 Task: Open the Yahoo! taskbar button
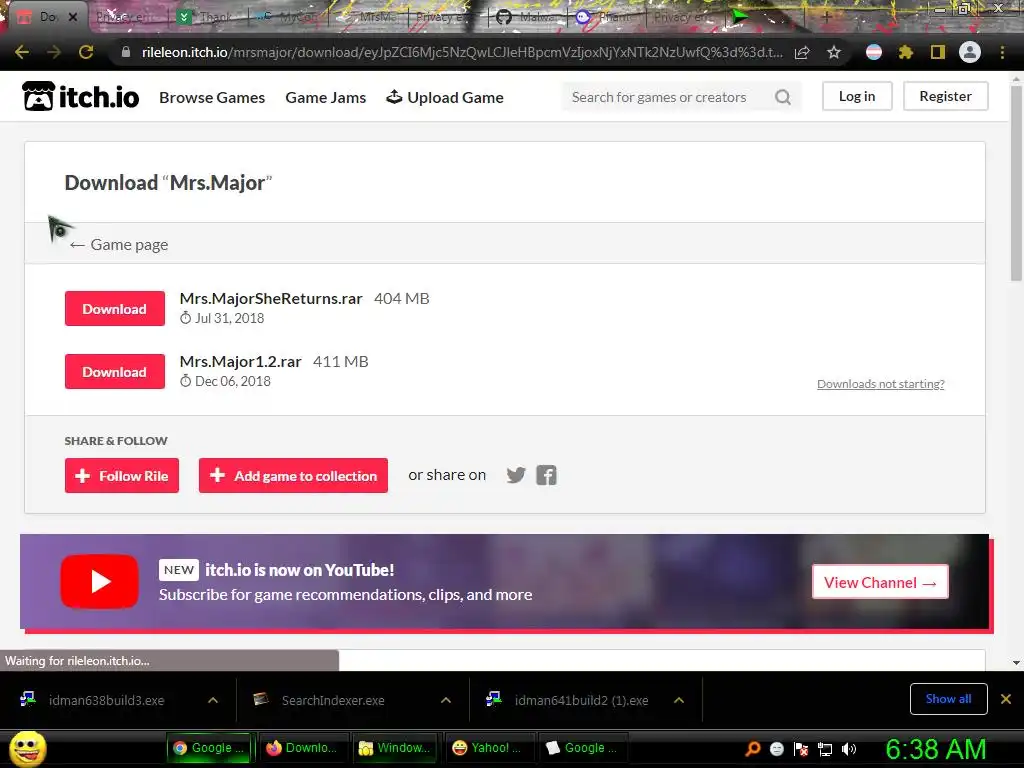tap(488, 748)
